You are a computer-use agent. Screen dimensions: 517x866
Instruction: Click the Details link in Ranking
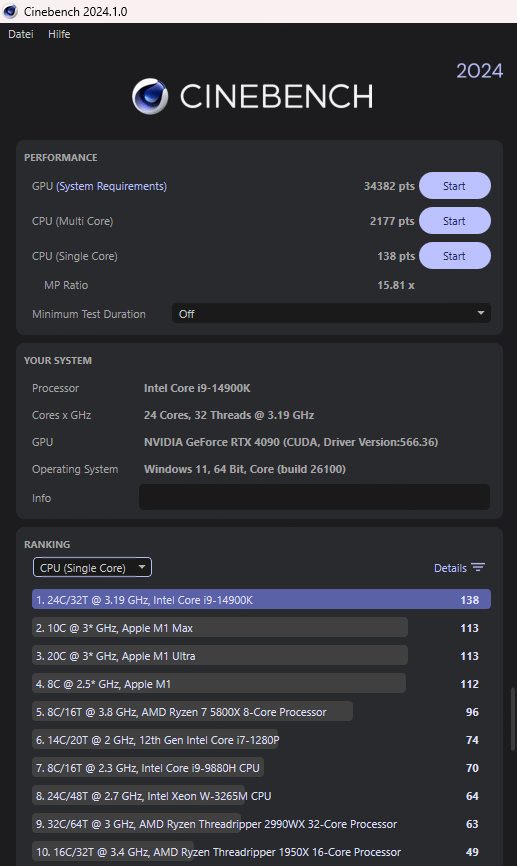(x=450, y=568)
